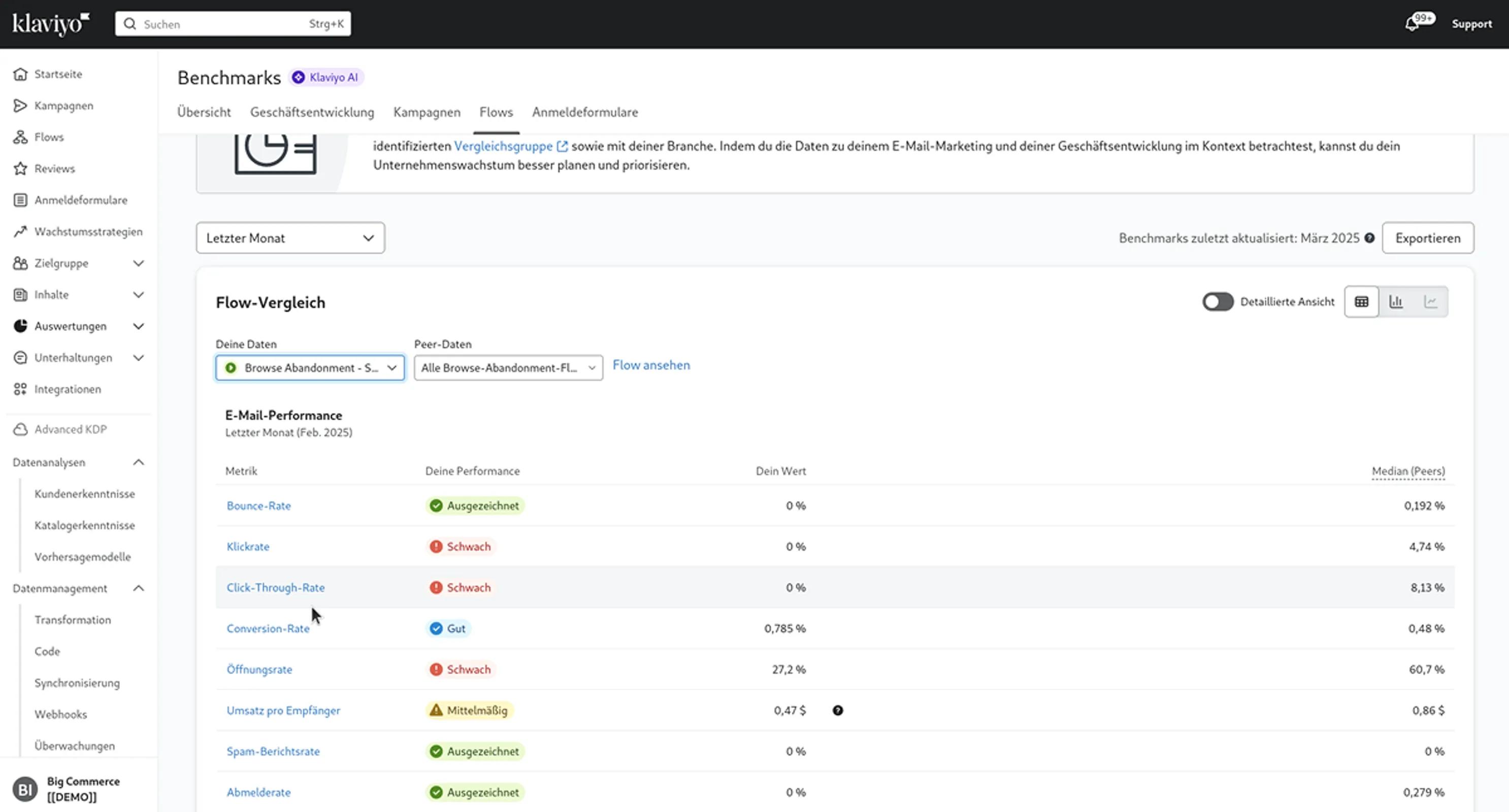
Task: Click the Flow ansehen link
Action: [x=651, y=365]
